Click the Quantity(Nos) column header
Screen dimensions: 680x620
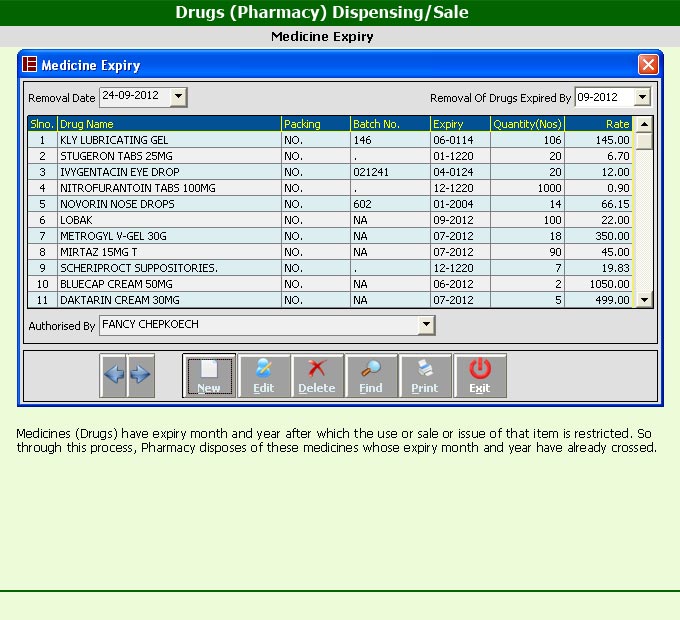(527, 124)
